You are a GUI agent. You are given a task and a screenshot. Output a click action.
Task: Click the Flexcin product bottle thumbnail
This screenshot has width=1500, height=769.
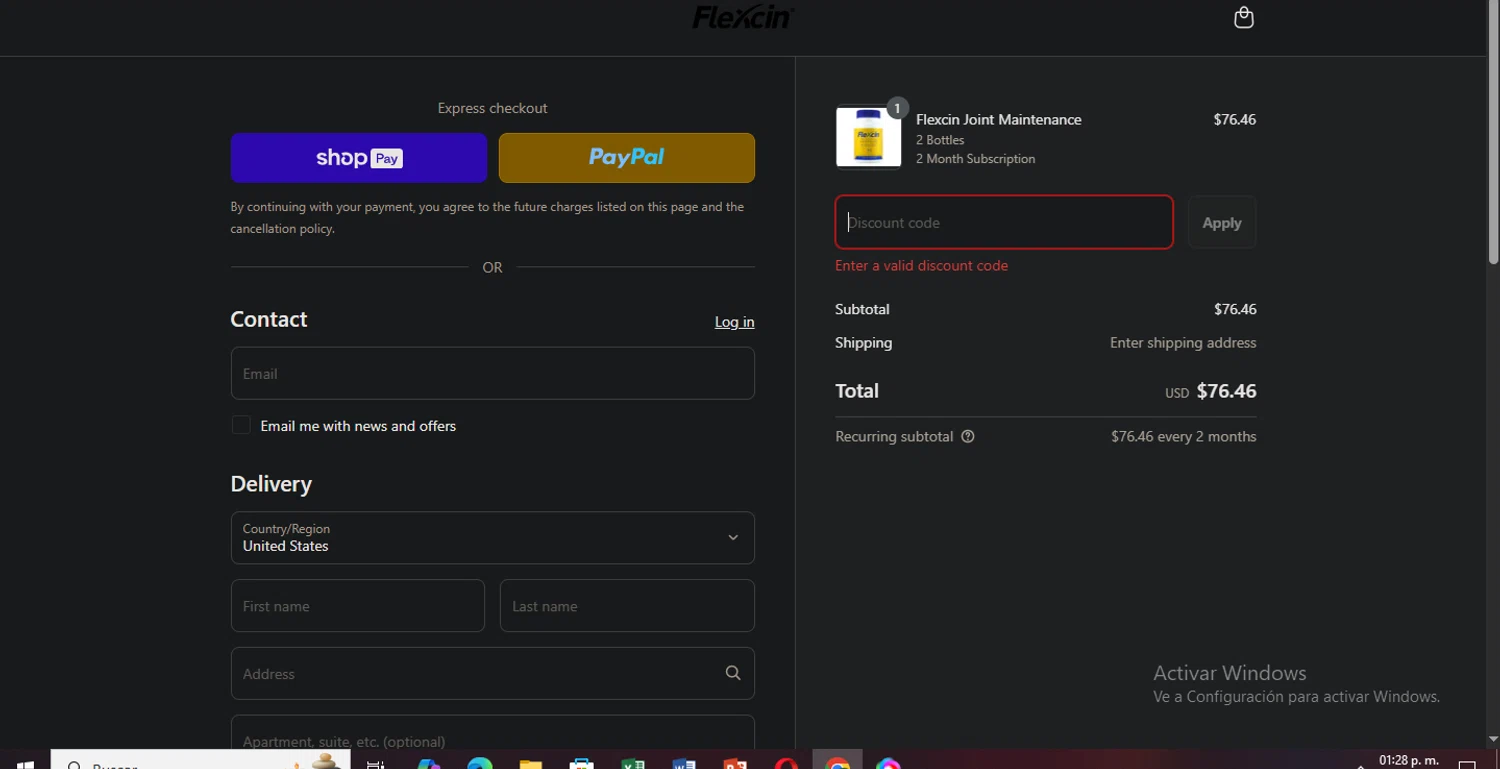868,137
